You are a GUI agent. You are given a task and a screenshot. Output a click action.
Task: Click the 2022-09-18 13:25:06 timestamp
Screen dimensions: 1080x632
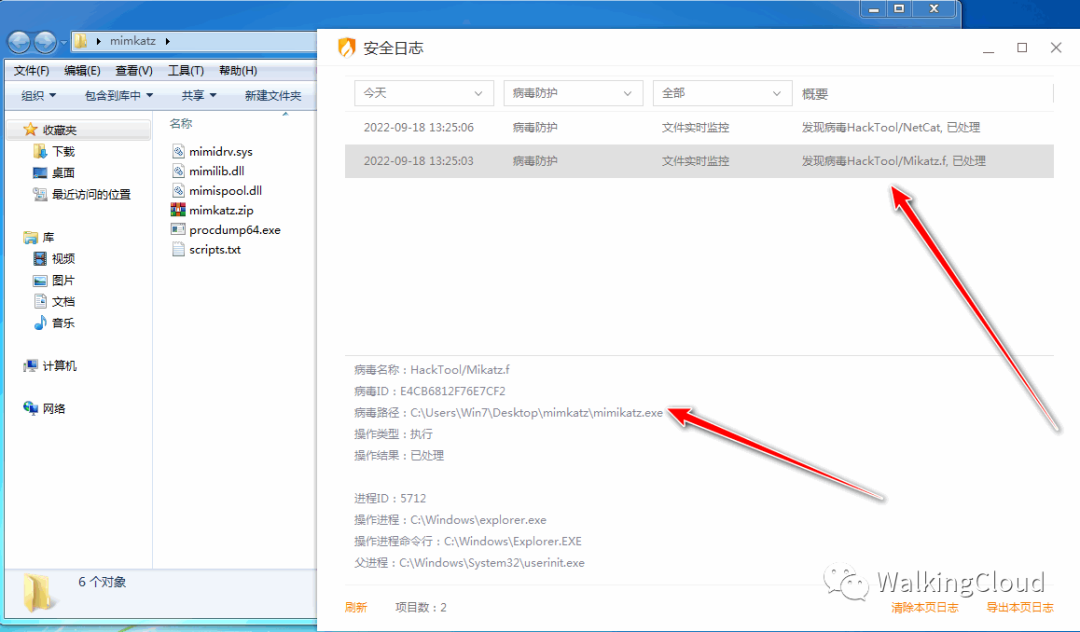419,127
